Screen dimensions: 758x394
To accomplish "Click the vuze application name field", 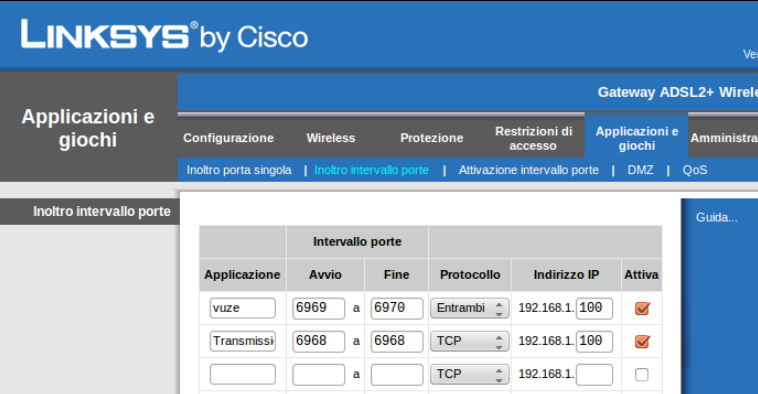I will [x=243, y=308].
